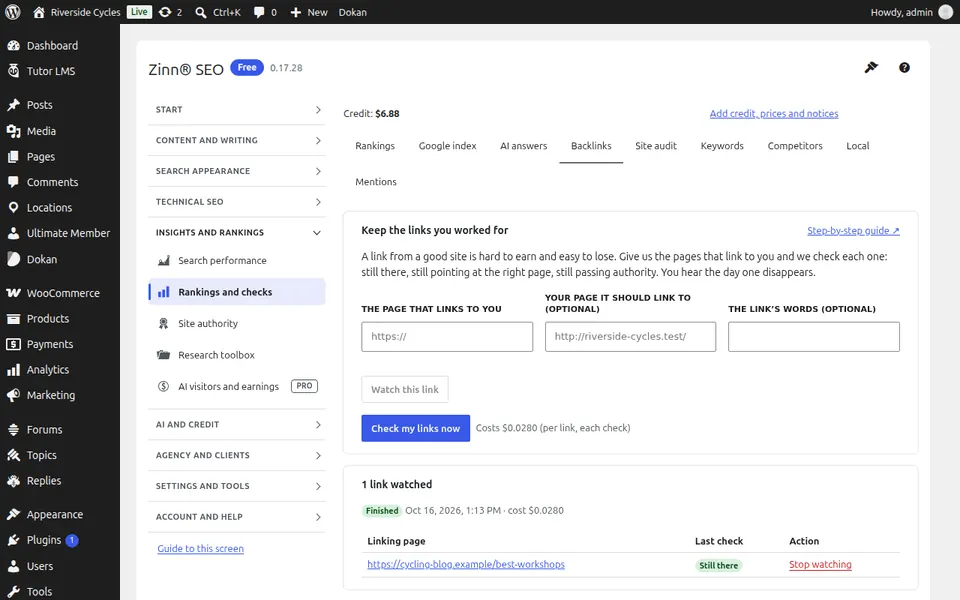Image resolution: width=960 pixels, height=600 pixels.
Task: Click the search magnifier Ctrl+K icon
Action: (x=201, y=12)
